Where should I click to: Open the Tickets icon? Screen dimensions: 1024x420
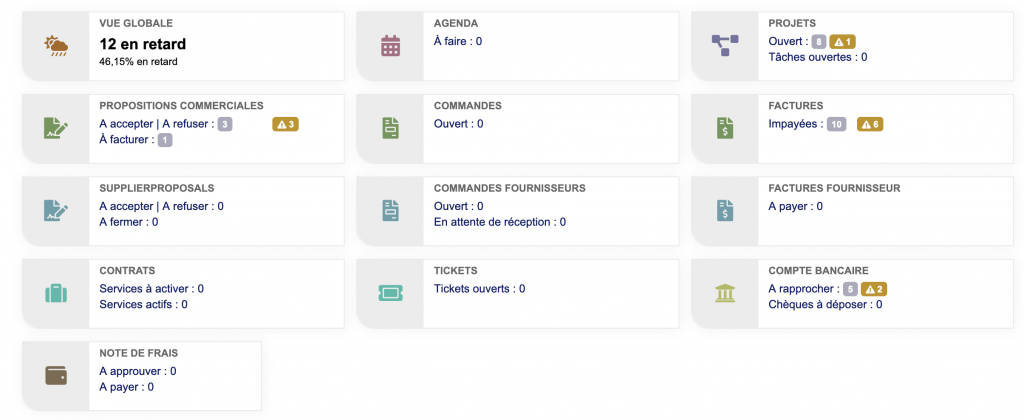[391, 293]
